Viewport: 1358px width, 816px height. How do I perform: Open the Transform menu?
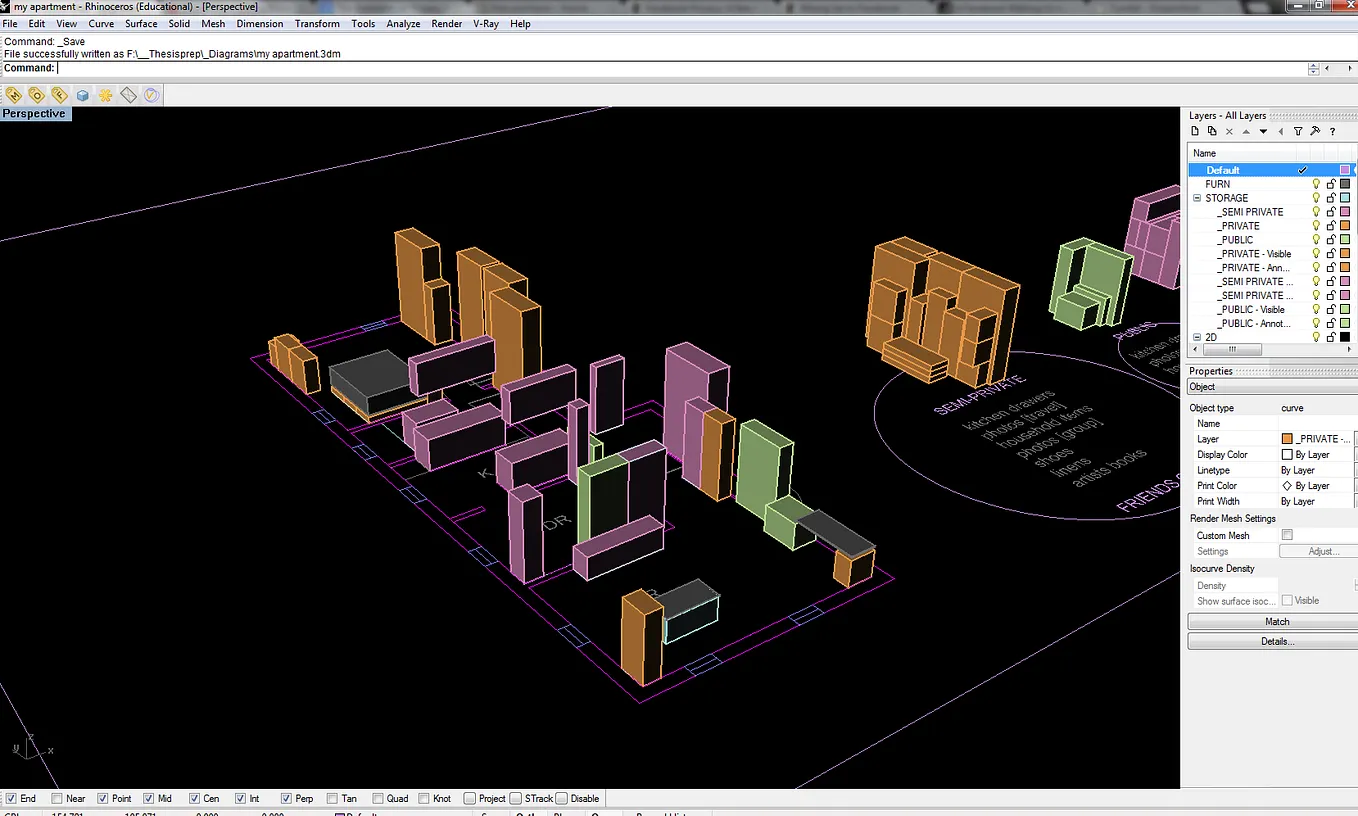point(317,23)
